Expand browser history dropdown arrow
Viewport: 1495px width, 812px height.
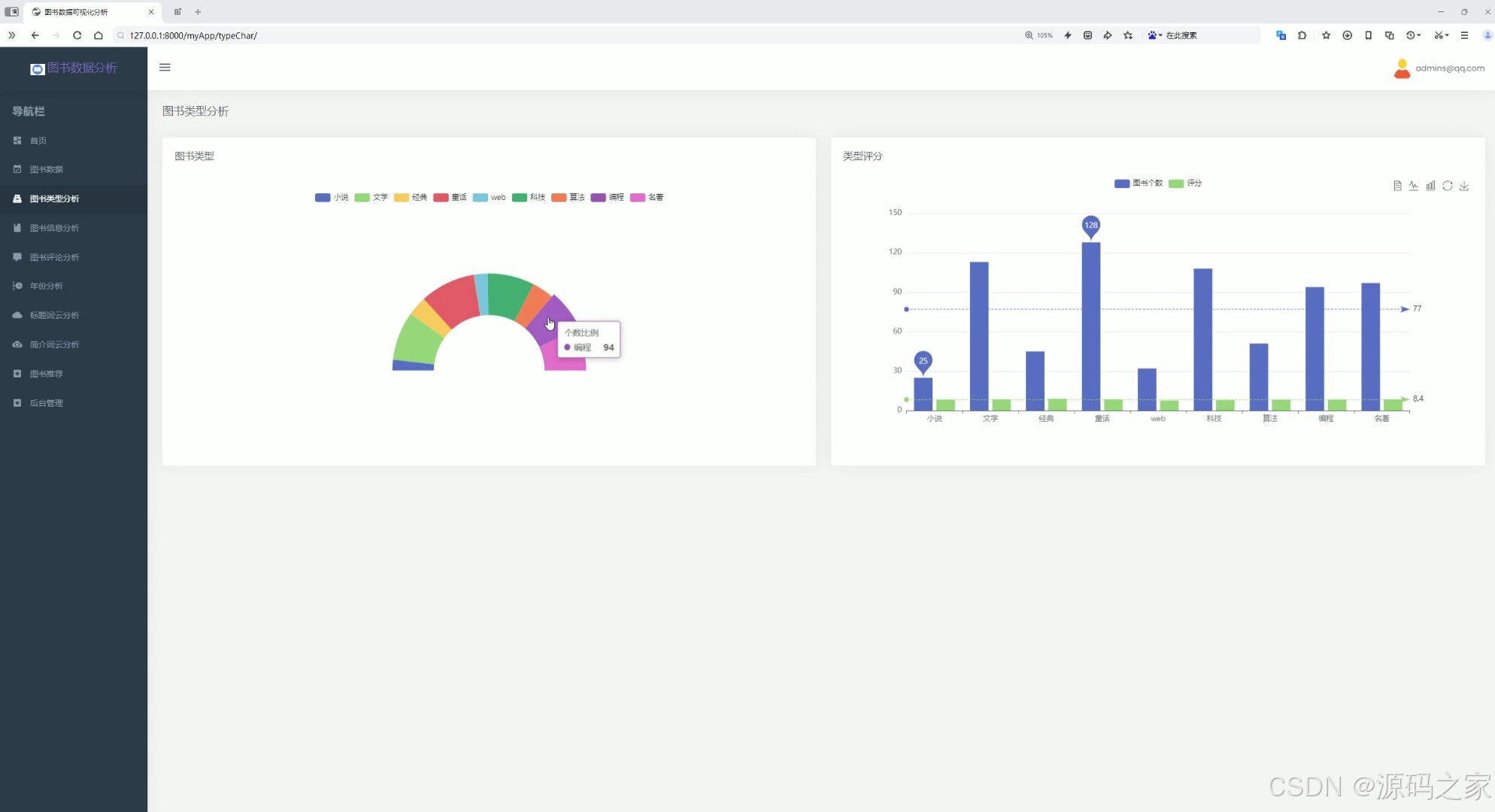tap(1419, 35)
